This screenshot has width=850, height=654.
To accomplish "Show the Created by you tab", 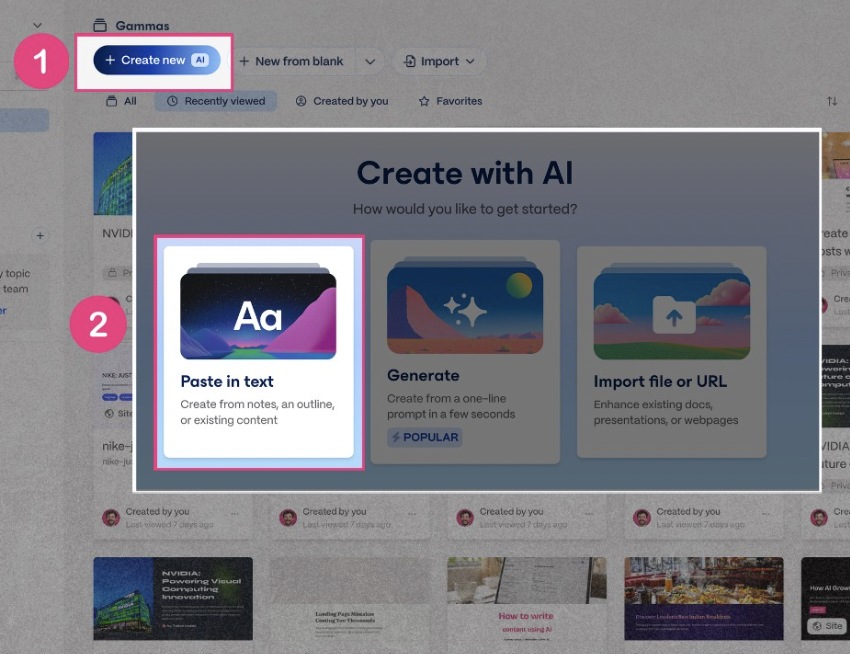I will point(342,101).
